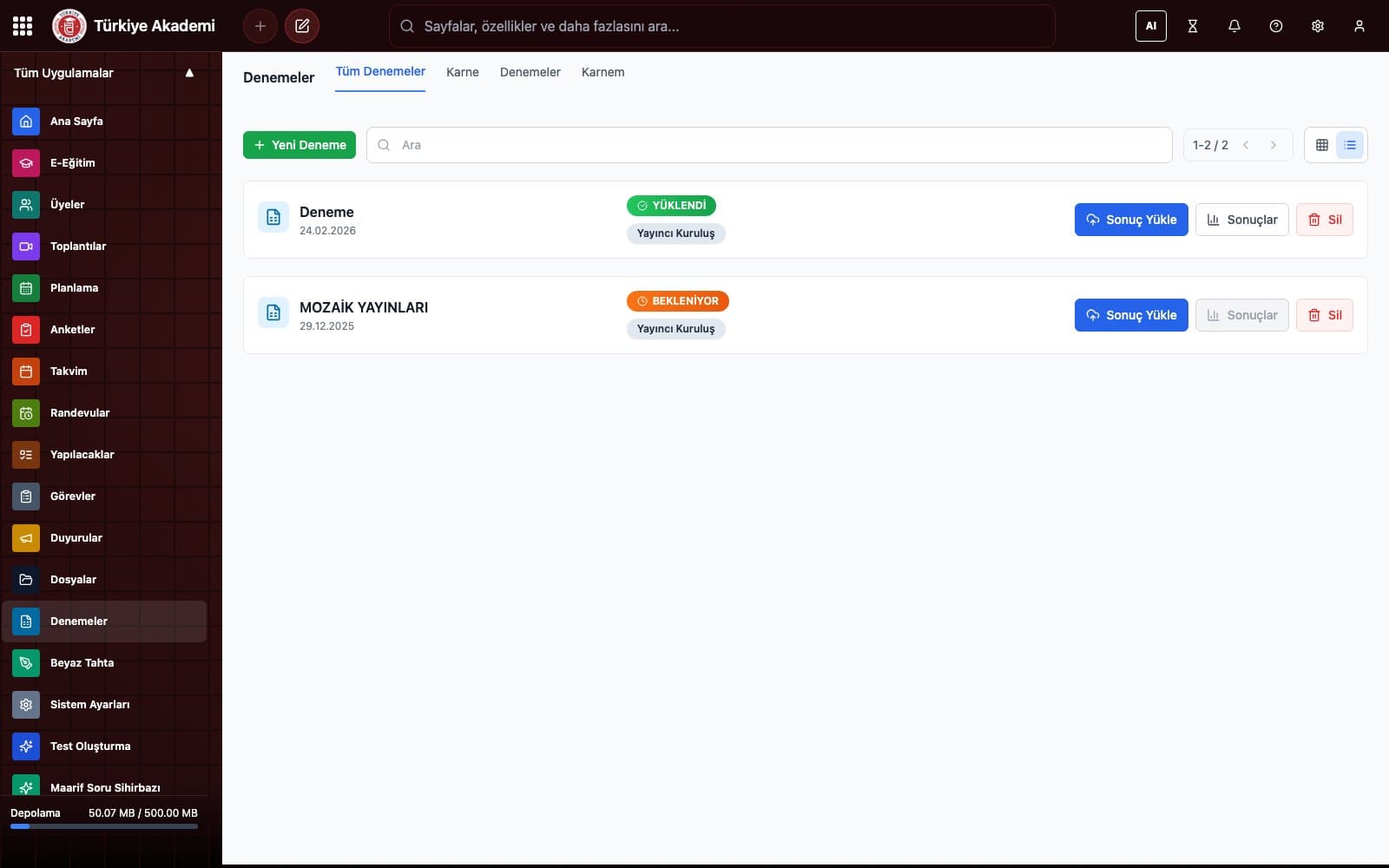This screenshot has width=1389, height=868.
Task: Click the Deneme exam title
Action: click(x=326, y=212)
